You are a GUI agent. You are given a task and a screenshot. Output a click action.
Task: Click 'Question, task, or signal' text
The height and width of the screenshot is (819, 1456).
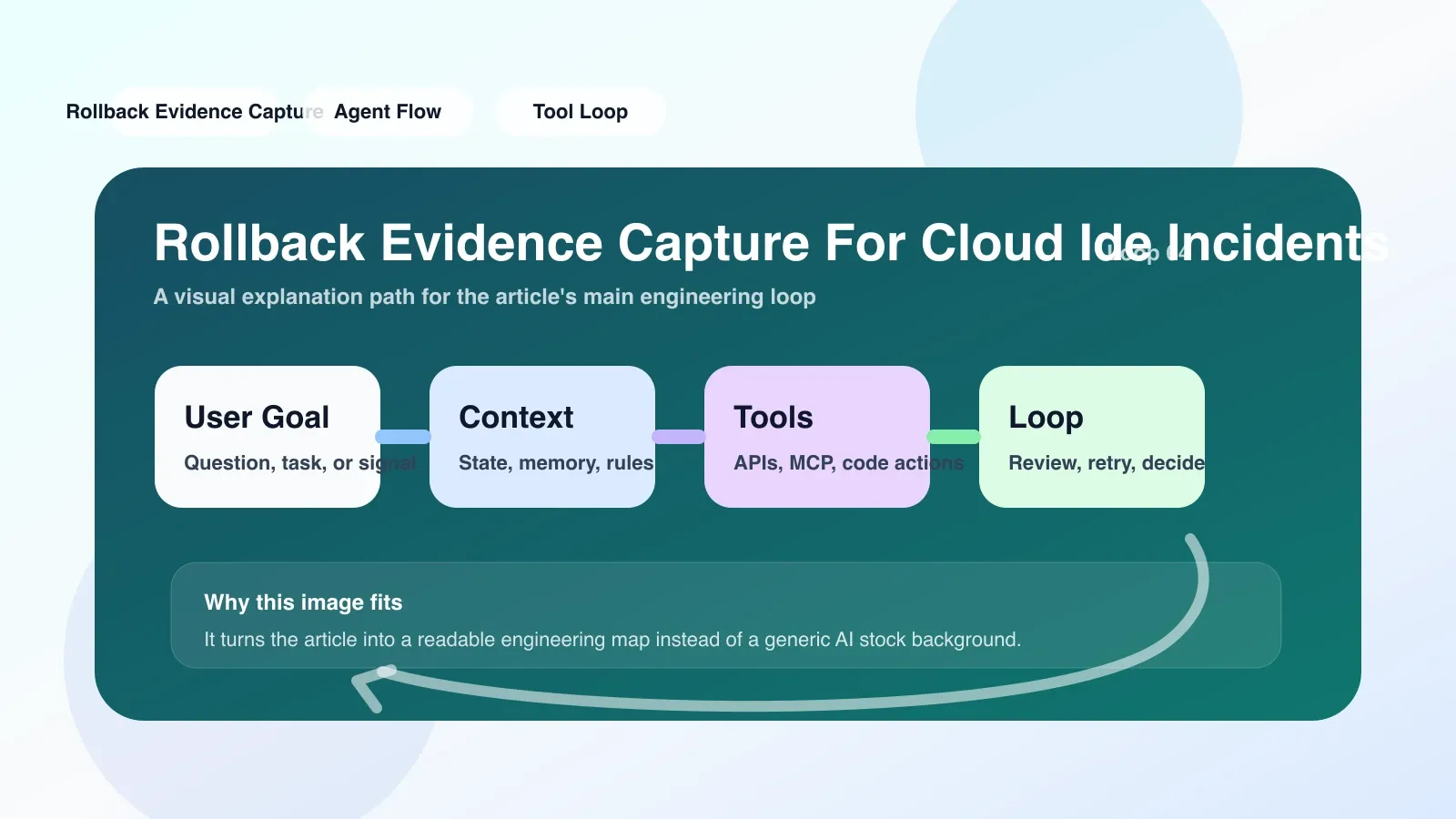[300, 463]
